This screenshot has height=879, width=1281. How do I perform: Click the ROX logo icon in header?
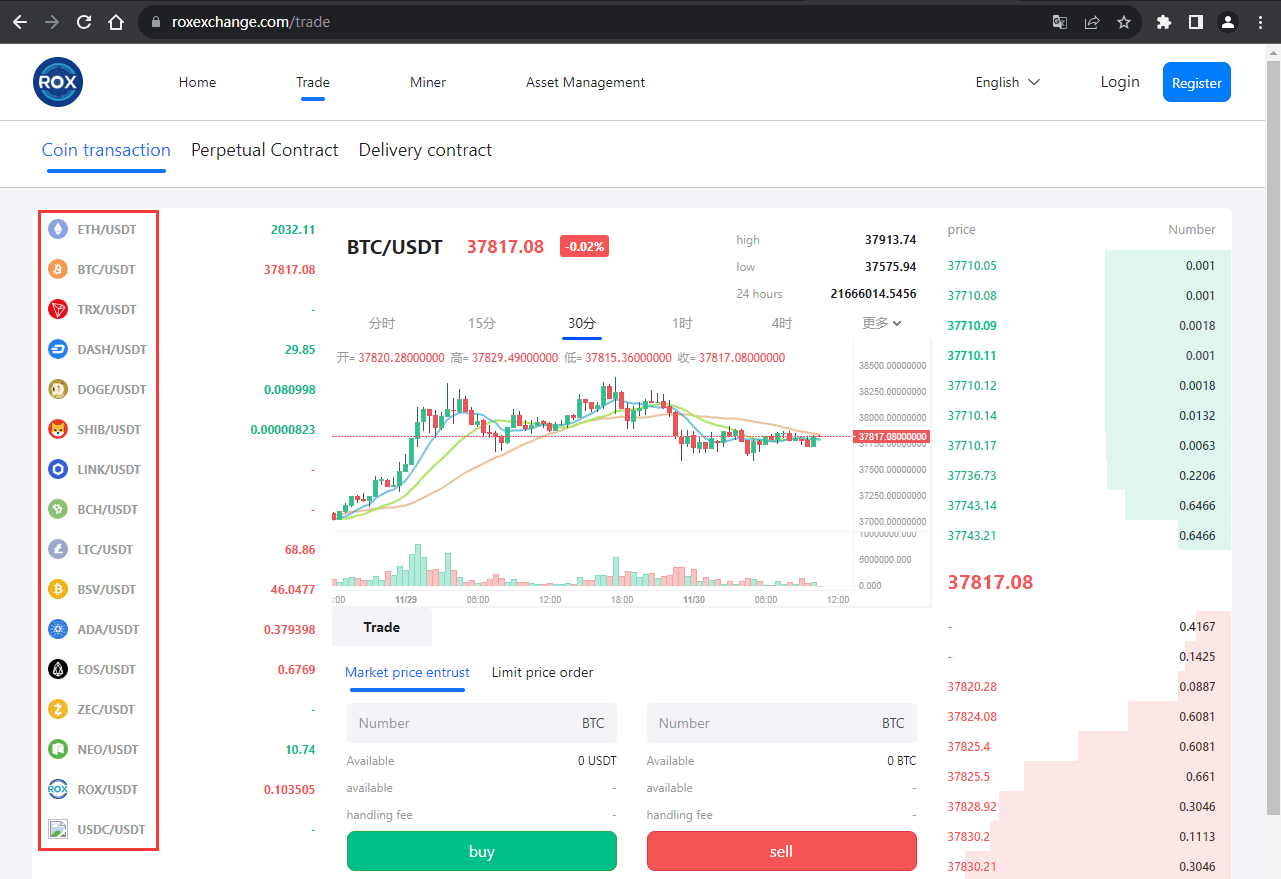58,82
